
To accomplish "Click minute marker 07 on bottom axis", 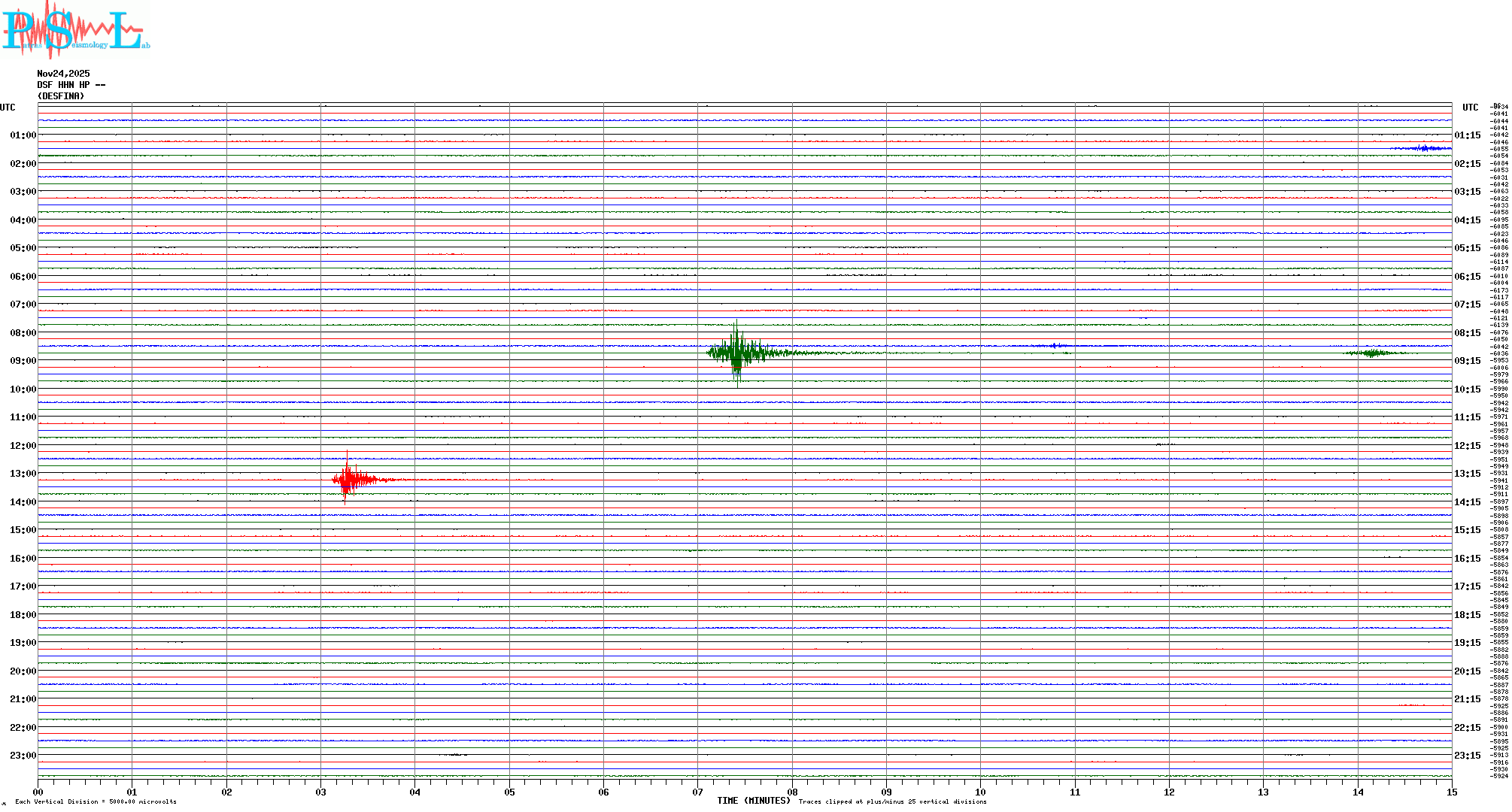I will tap(697, 792).
